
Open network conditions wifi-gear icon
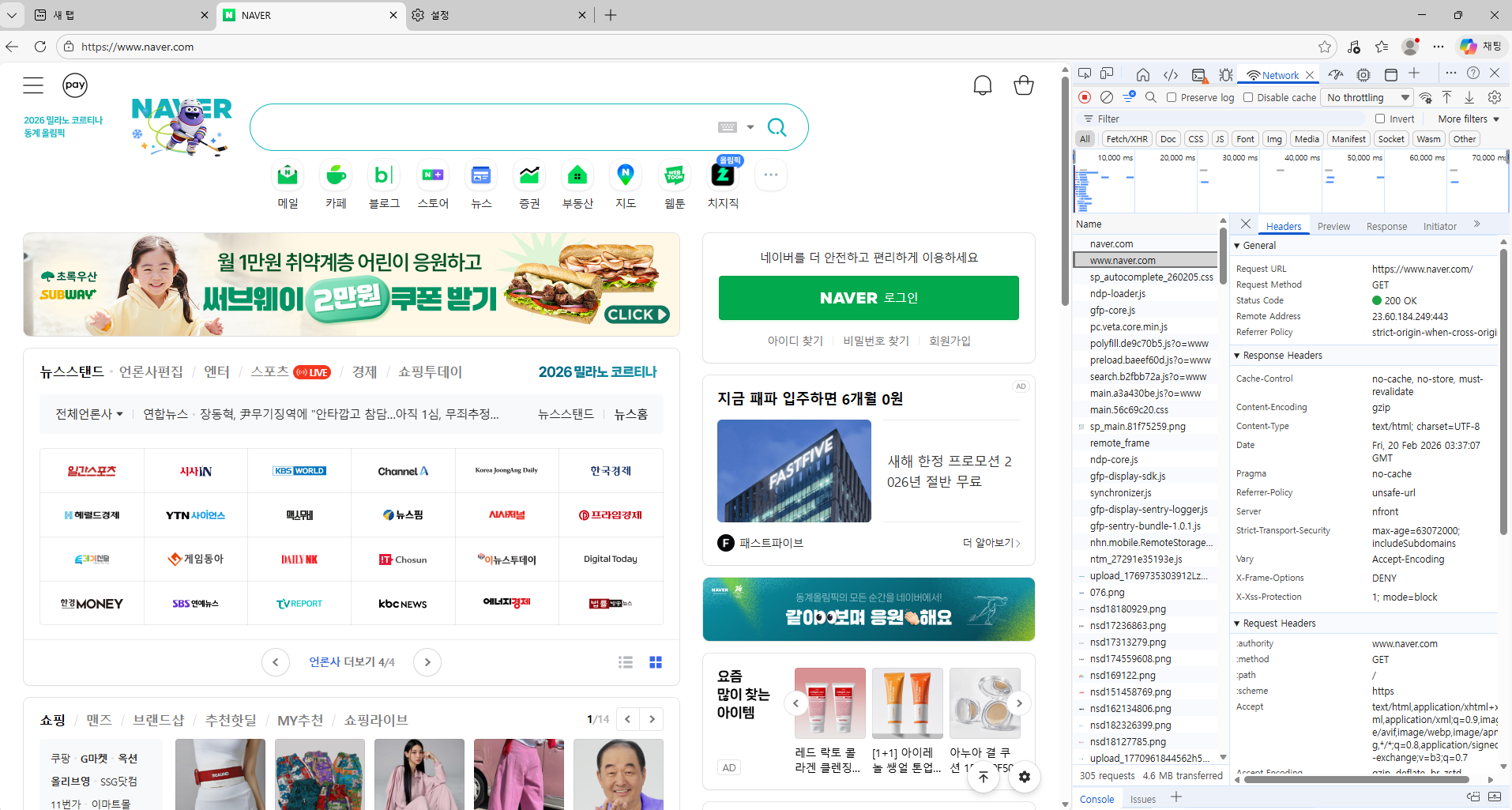click(1426, 97)
